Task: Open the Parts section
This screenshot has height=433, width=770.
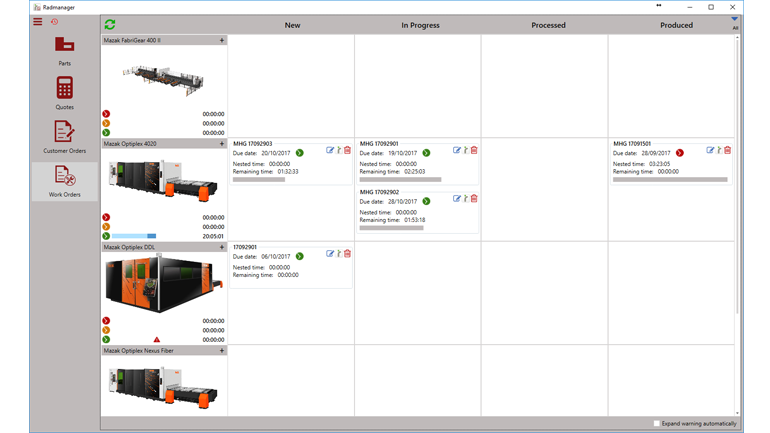Action: coord(64,51)
